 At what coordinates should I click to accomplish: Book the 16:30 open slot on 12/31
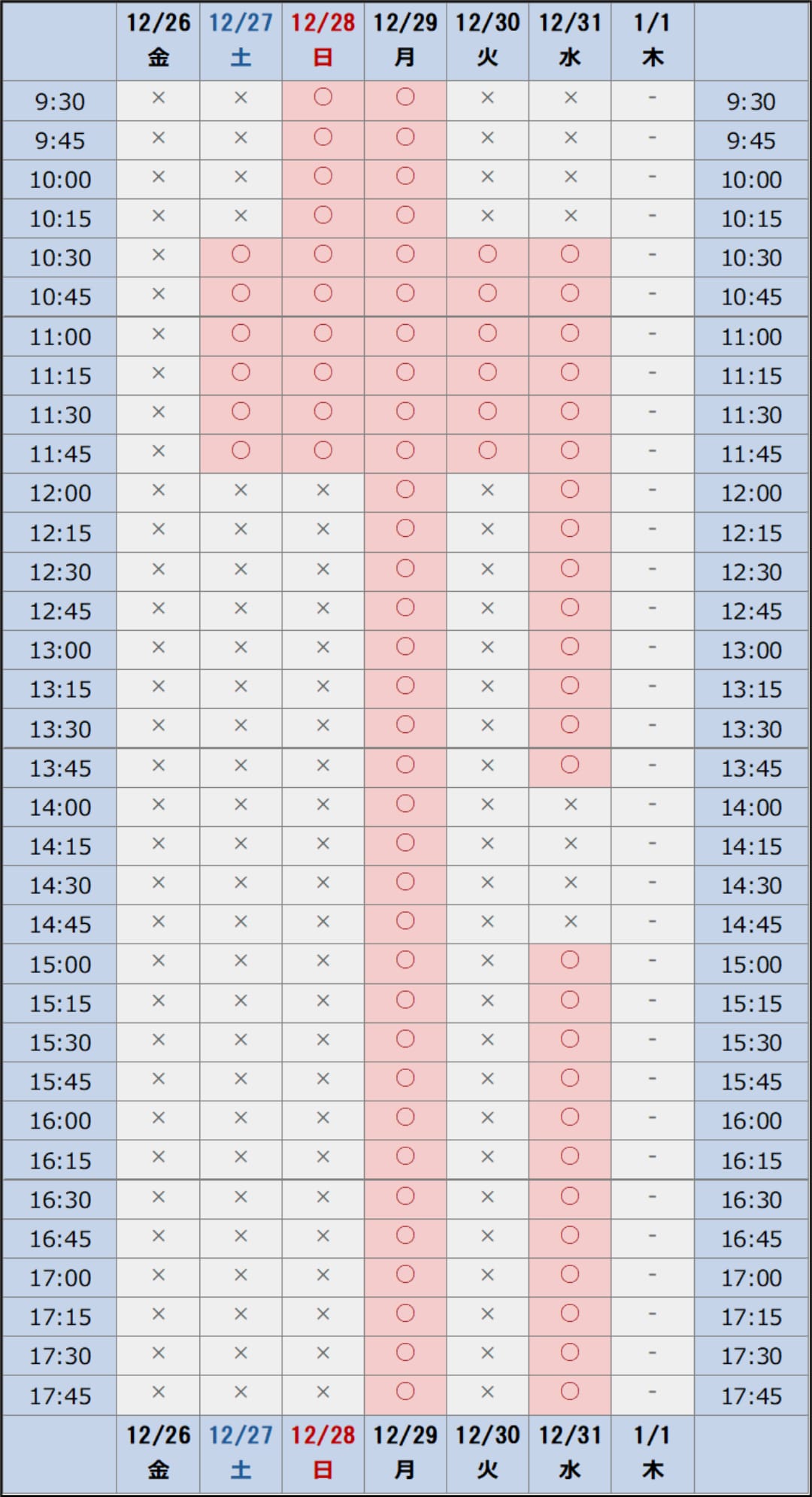coord(570,1196)
